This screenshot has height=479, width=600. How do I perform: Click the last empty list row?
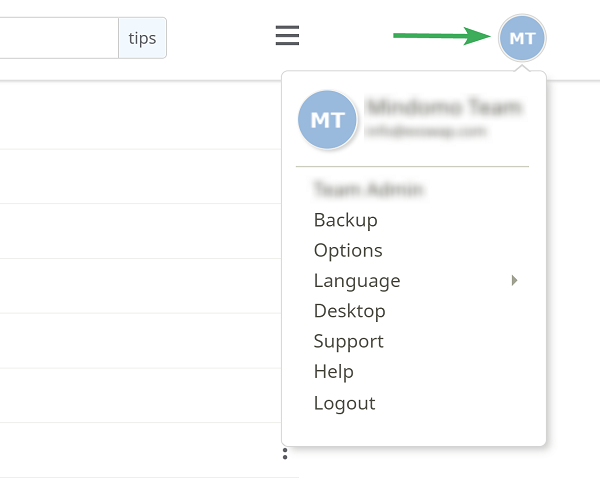(140, 450)
